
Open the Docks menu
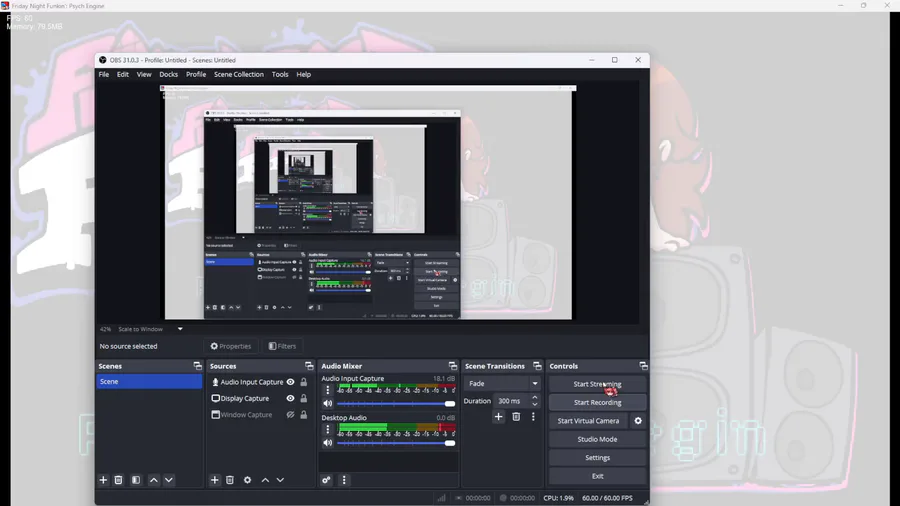tap(169, 75)
